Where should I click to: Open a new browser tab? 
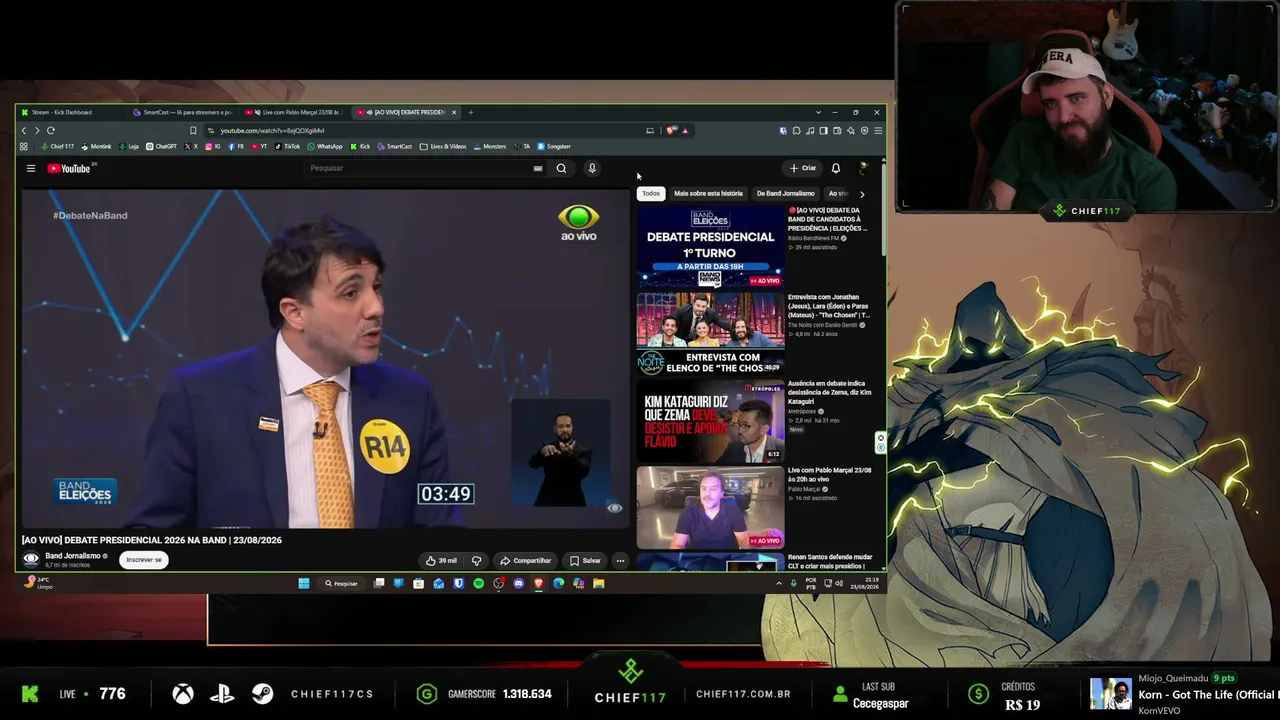coord(471,112)
